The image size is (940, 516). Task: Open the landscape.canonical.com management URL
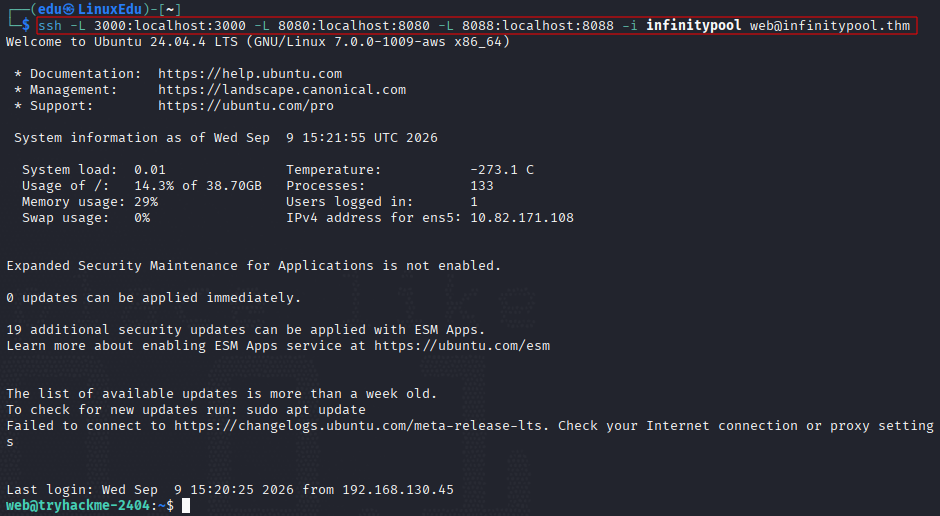pyautogui.click(x=282, y=90)
